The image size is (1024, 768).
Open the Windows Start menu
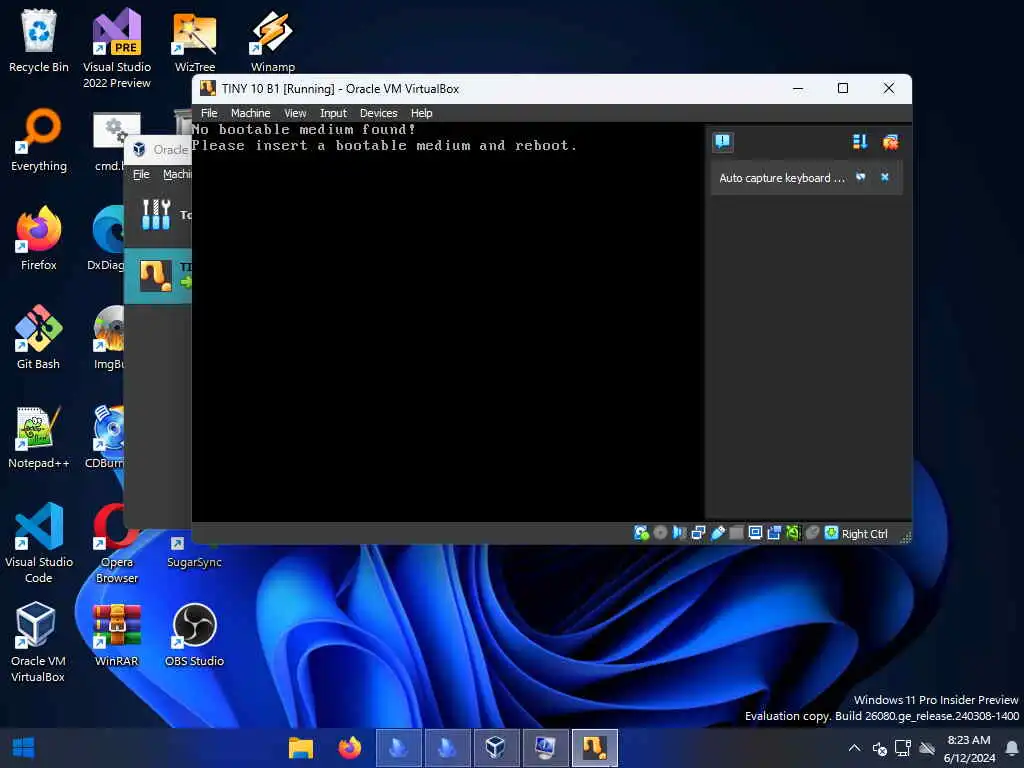click(x=24, y=748)
